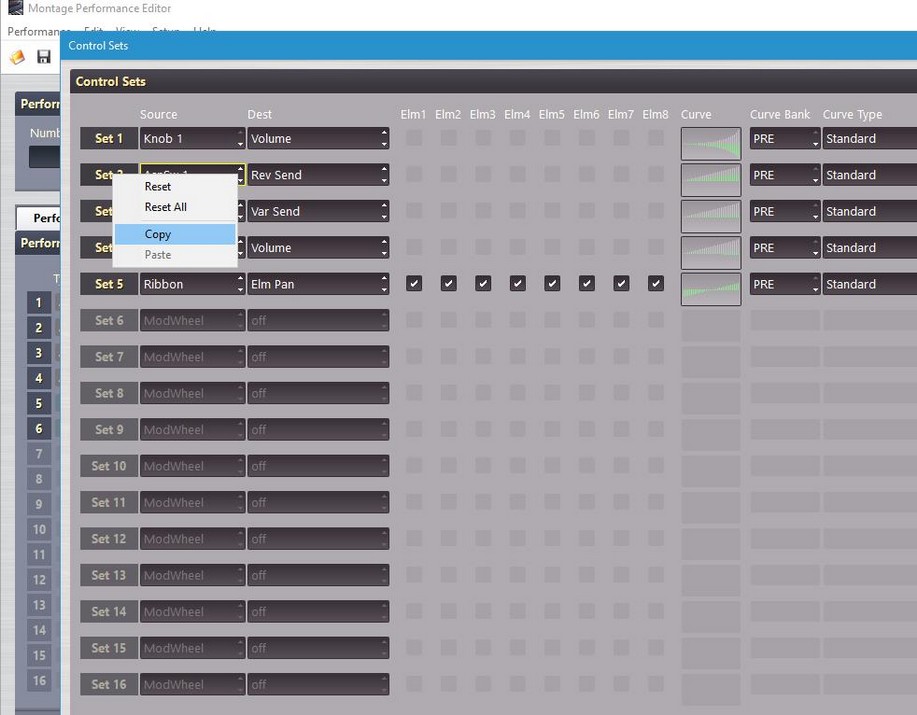Uncheck Elm1 for Set 5
The width and height of the screenshot is (917, 715).
414,284
